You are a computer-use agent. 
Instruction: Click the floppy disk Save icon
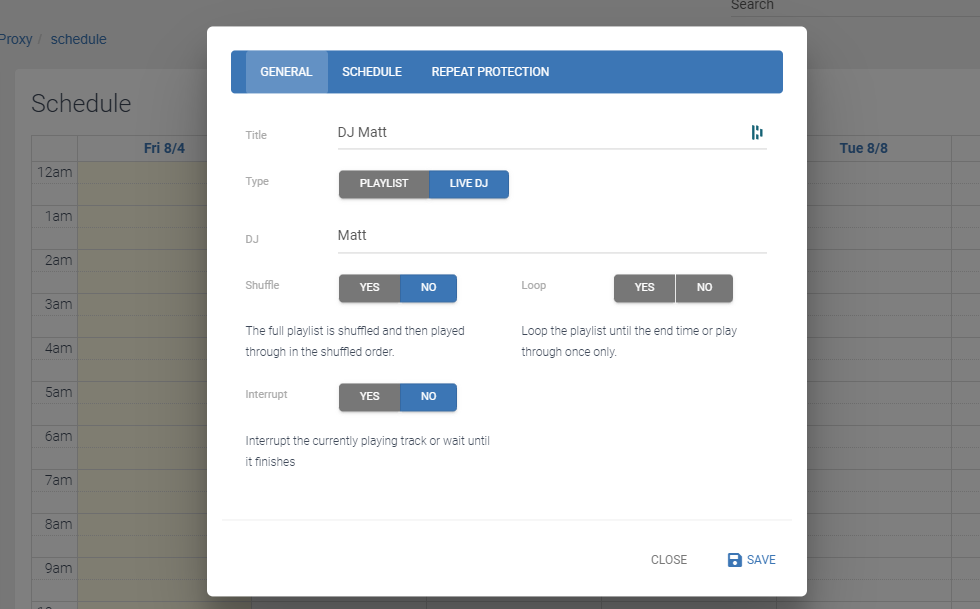(x=734, y=560)
